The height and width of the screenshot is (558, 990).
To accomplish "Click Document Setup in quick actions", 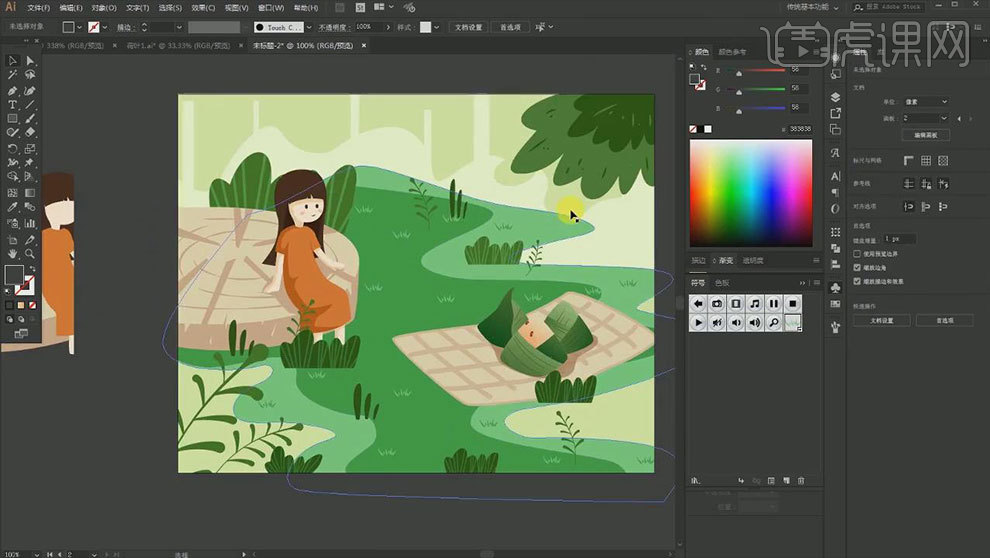I will tap(881, 321).
